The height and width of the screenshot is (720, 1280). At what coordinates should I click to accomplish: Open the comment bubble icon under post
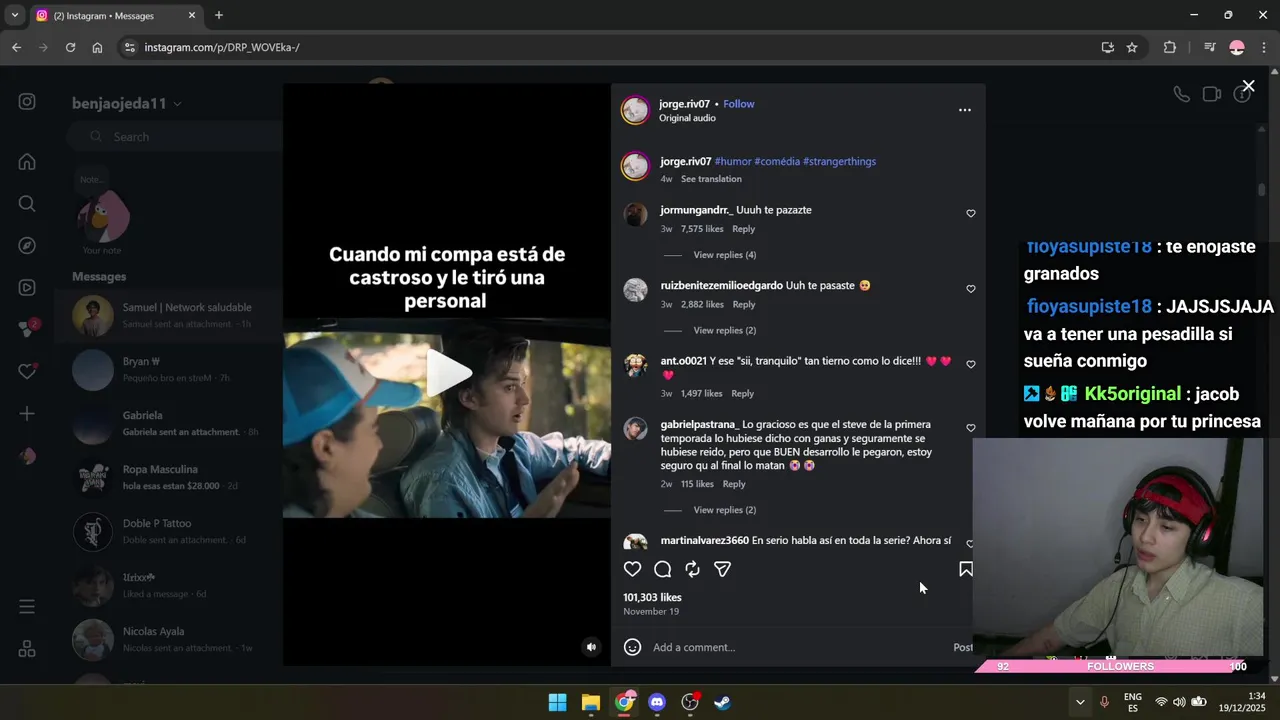[x=662, y=569]
